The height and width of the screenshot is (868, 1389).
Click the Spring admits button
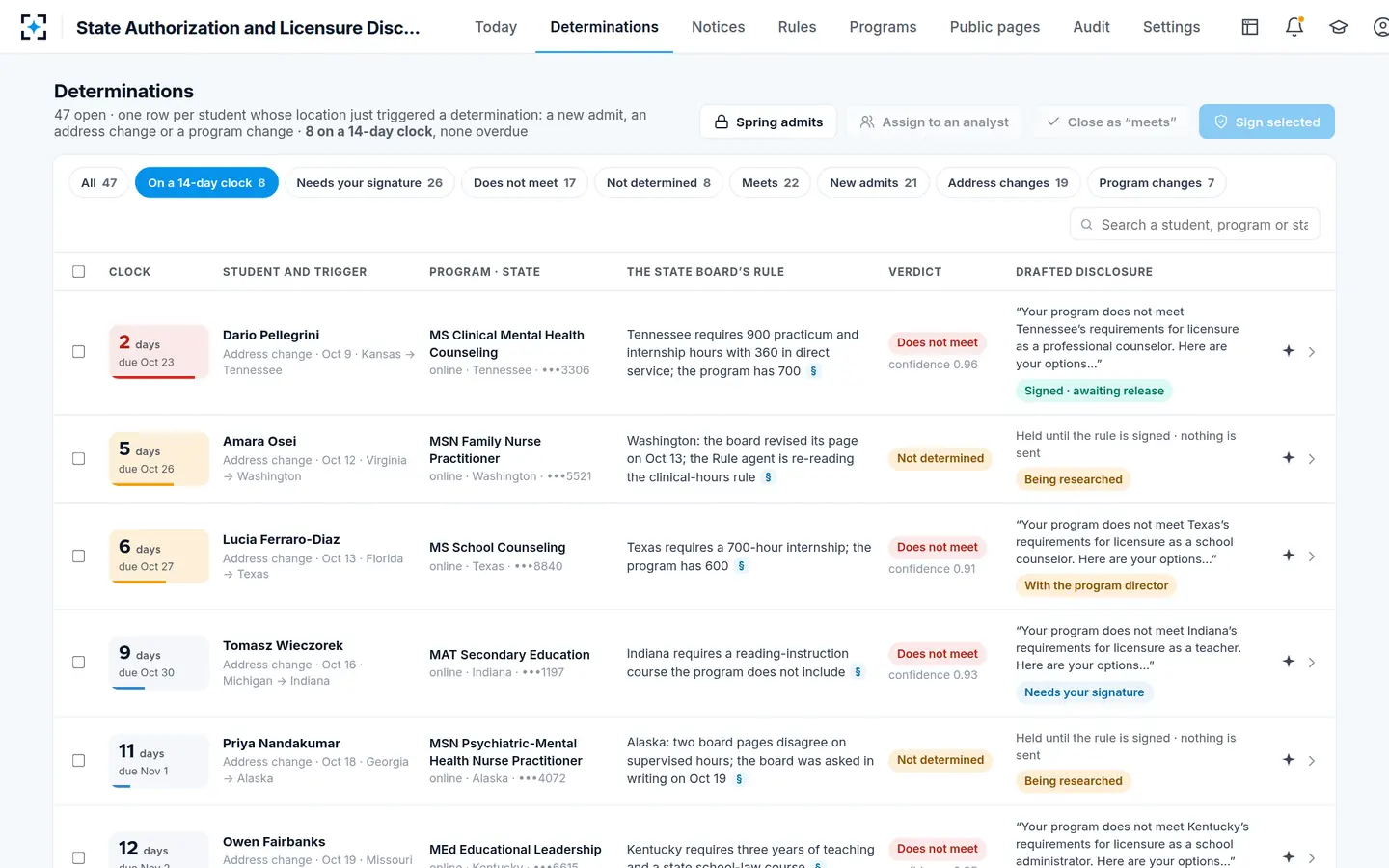click(x=768, y=122)
